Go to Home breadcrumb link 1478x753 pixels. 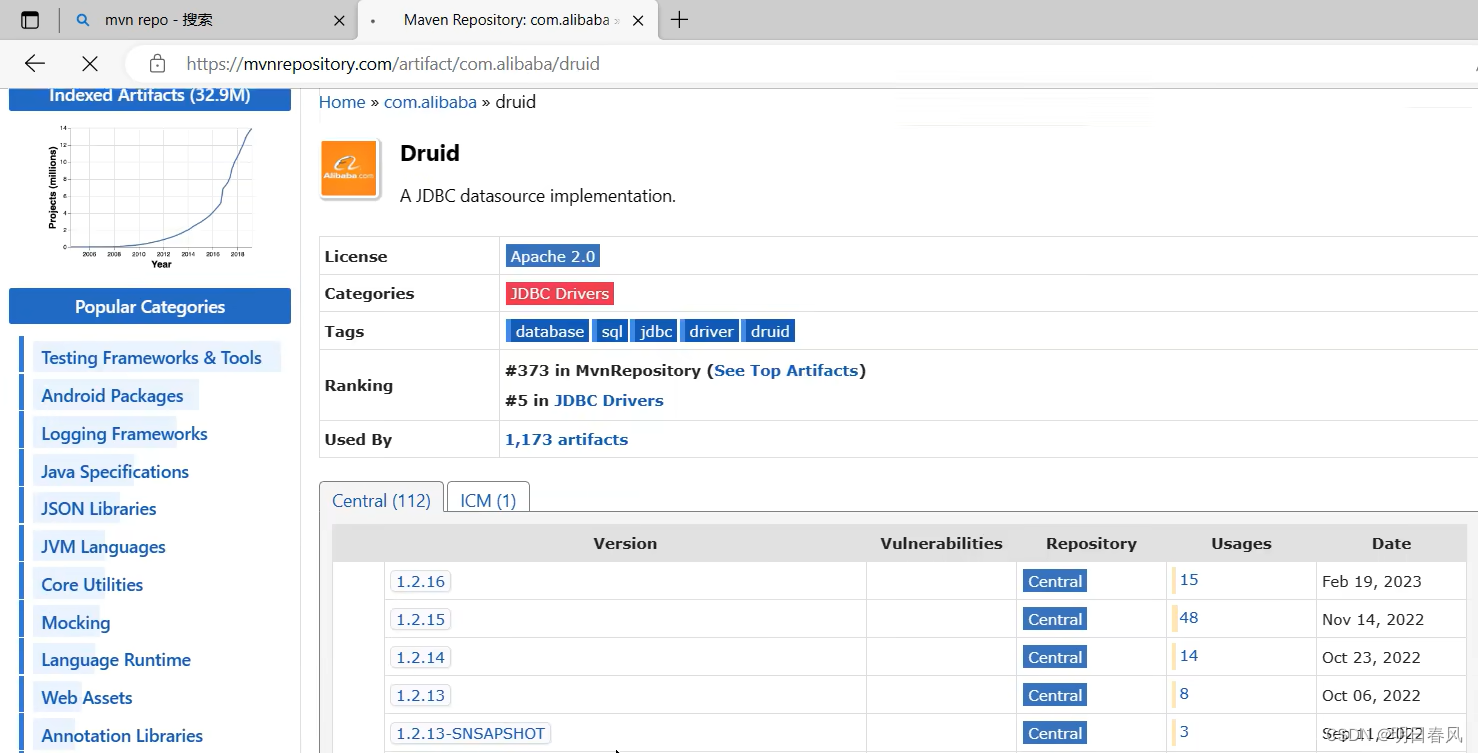pyautogui.click(x=342, y=102)
